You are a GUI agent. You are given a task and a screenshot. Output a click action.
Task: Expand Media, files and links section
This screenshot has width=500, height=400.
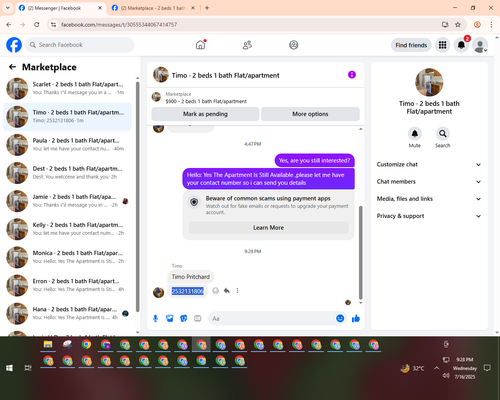pos(429,199)
